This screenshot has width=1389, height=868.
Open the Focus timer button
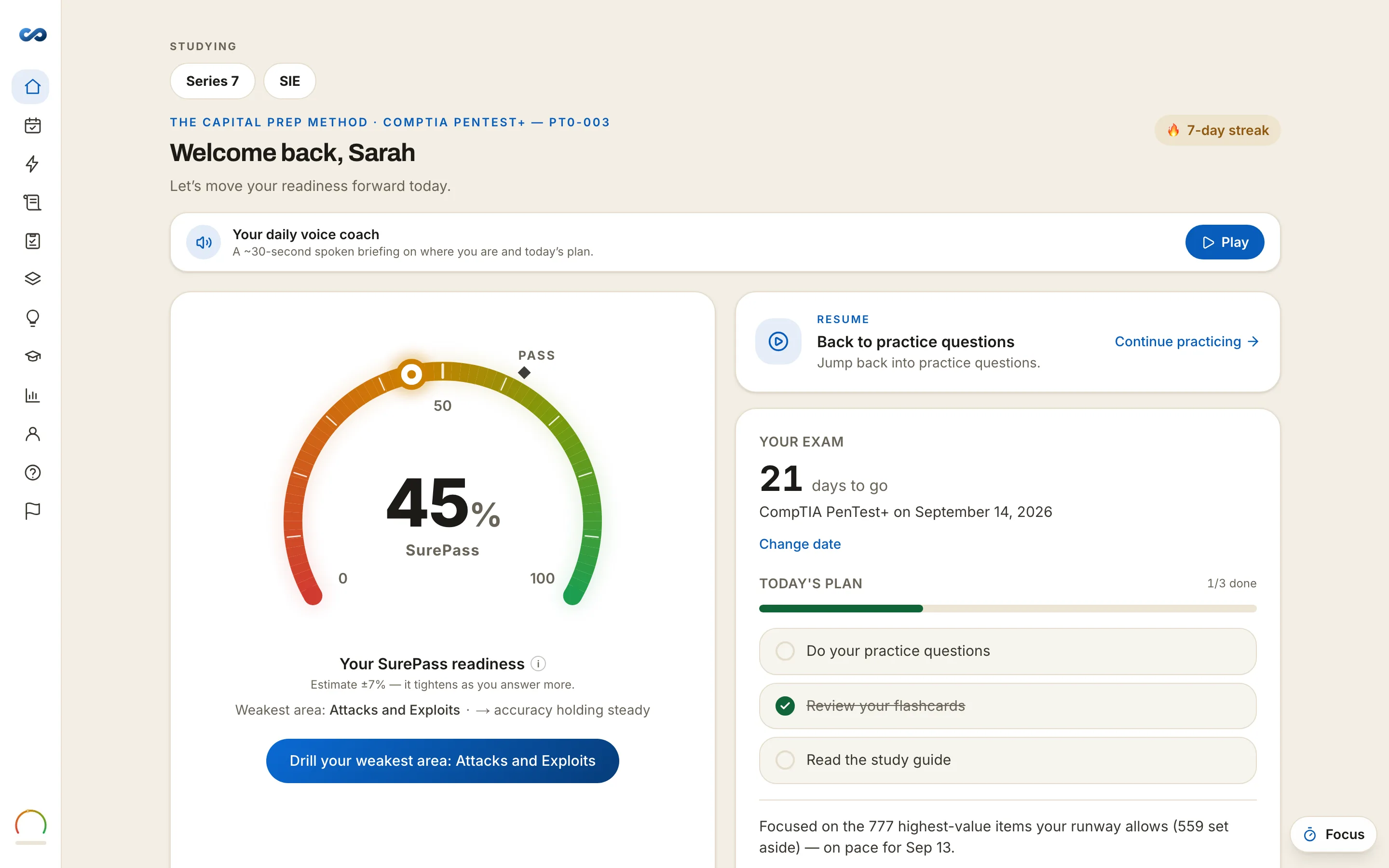1333,834
